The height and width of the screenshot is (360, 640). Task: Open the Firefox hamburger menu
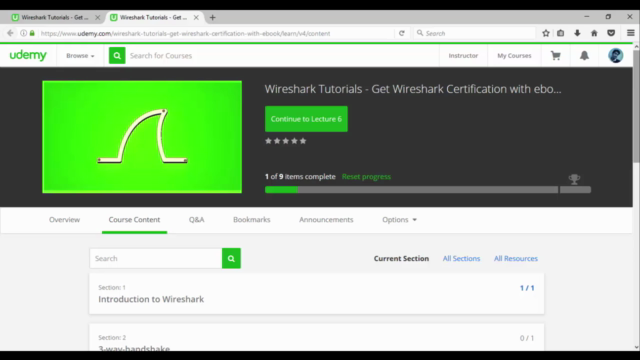tap(631, 33)
